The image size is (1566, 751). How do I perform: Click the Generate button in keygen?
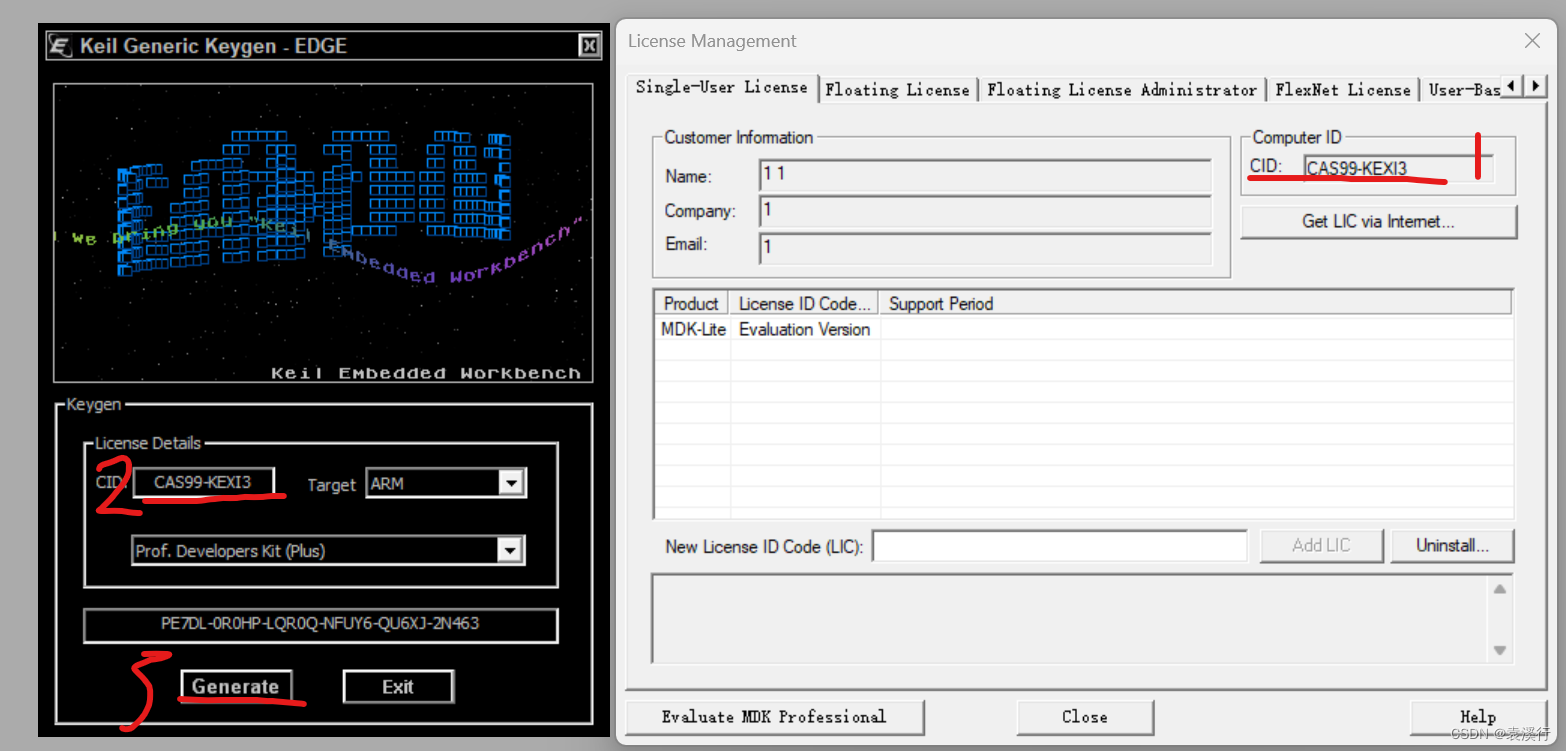237,687
